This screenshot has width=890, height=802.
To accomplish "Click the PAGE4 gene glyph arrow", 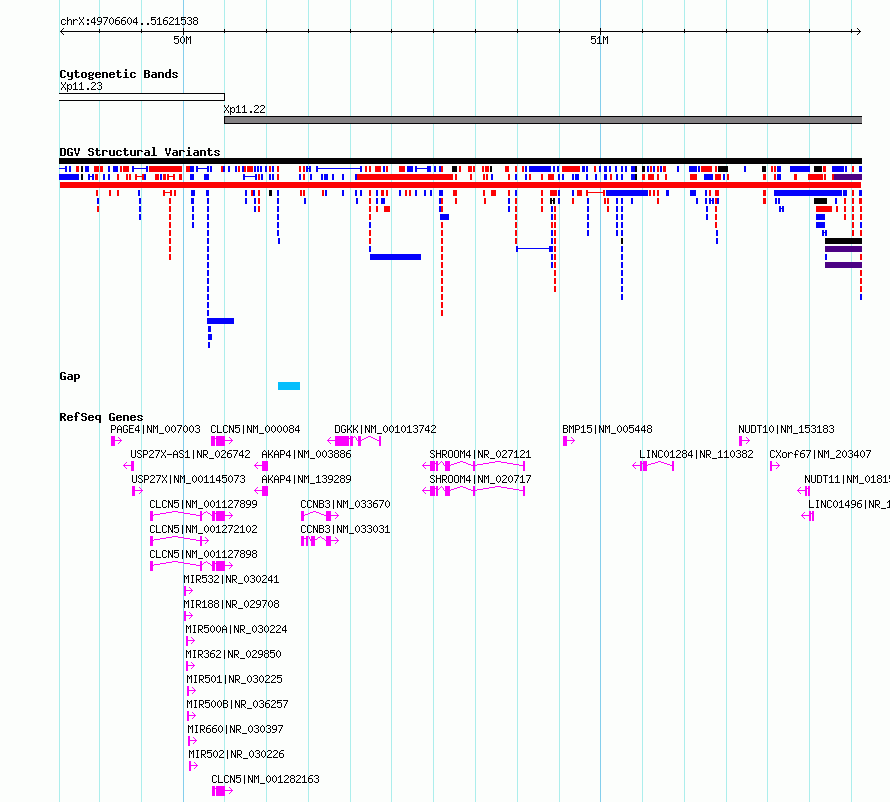I will (116, 441).
